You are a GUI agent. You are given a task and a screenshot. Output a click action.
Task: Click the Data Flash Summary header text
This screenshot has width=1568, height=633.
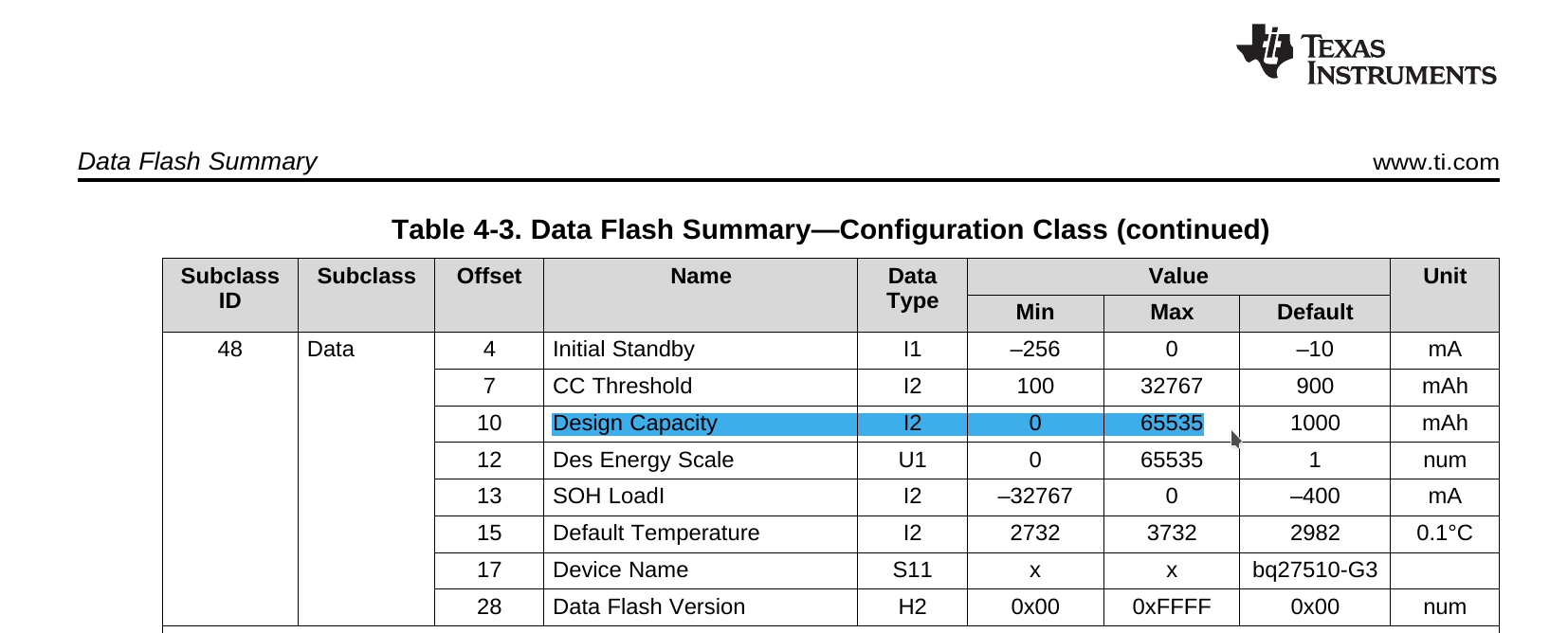pos(197,161)
